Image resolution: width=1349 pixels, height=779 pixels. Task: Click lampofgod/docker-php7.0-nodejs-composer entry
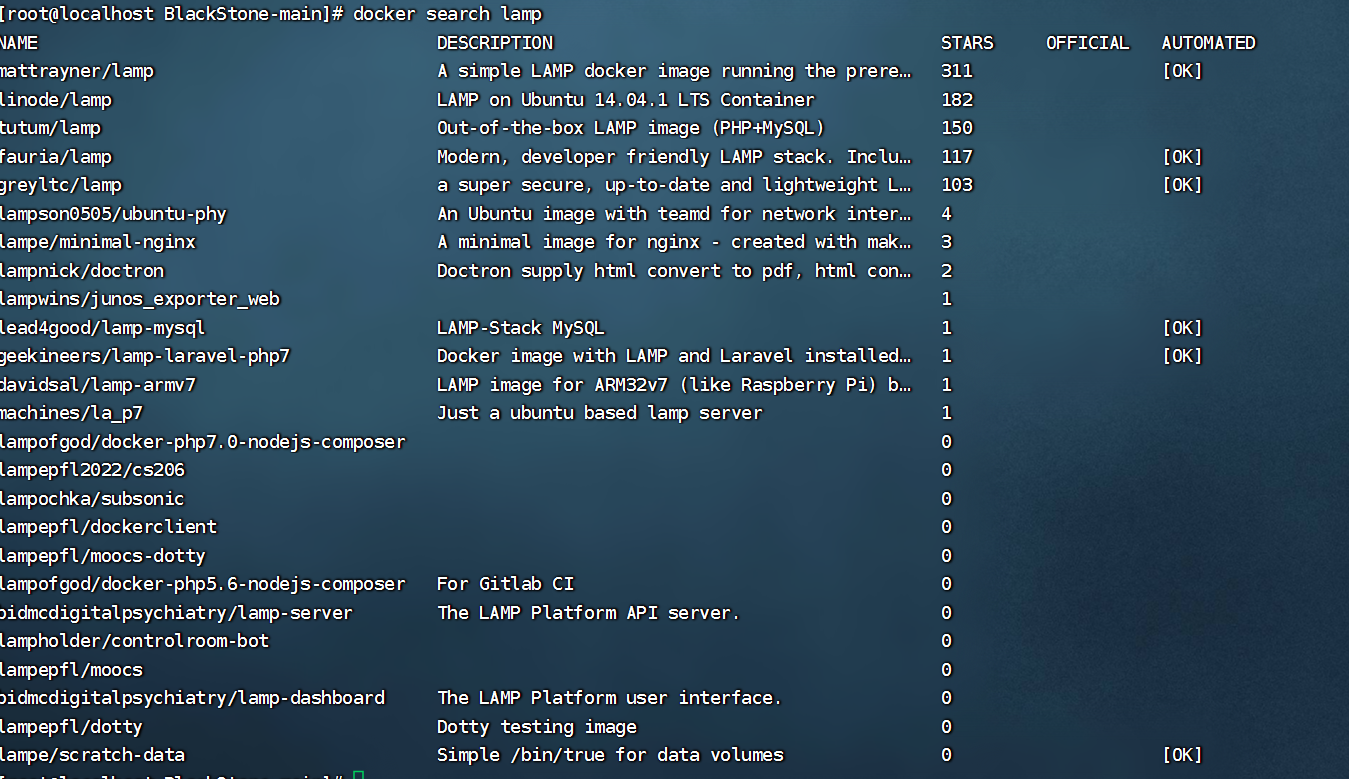[x=203, y=442]
